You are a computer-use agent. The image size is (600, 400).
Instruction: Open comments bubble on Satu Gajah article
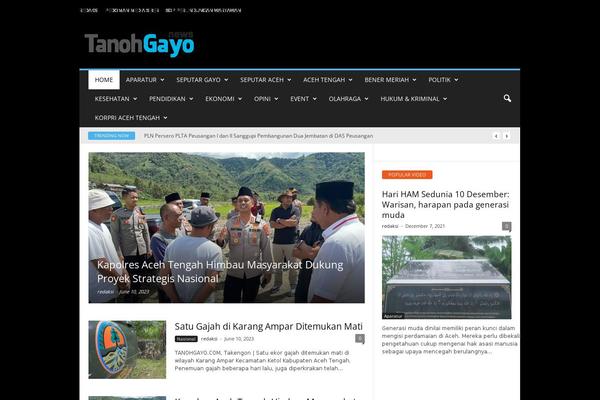360,338
